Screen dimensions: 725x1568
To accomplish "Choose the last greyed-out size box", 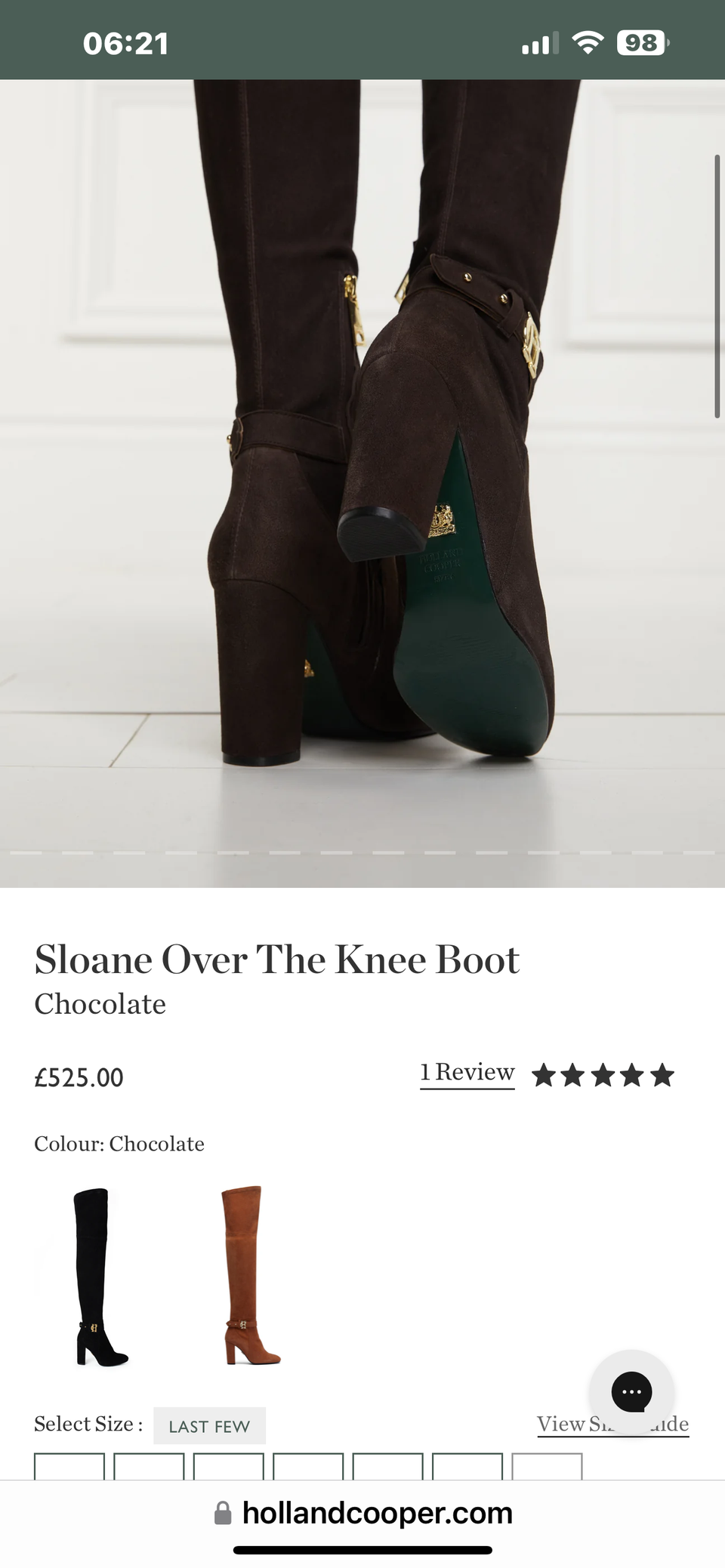I will coord(547,1466).
